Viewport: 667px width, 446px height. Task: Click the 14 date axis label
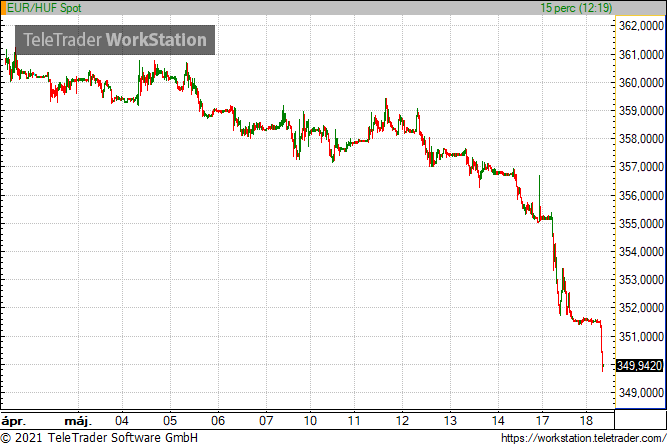pos(498,421)
